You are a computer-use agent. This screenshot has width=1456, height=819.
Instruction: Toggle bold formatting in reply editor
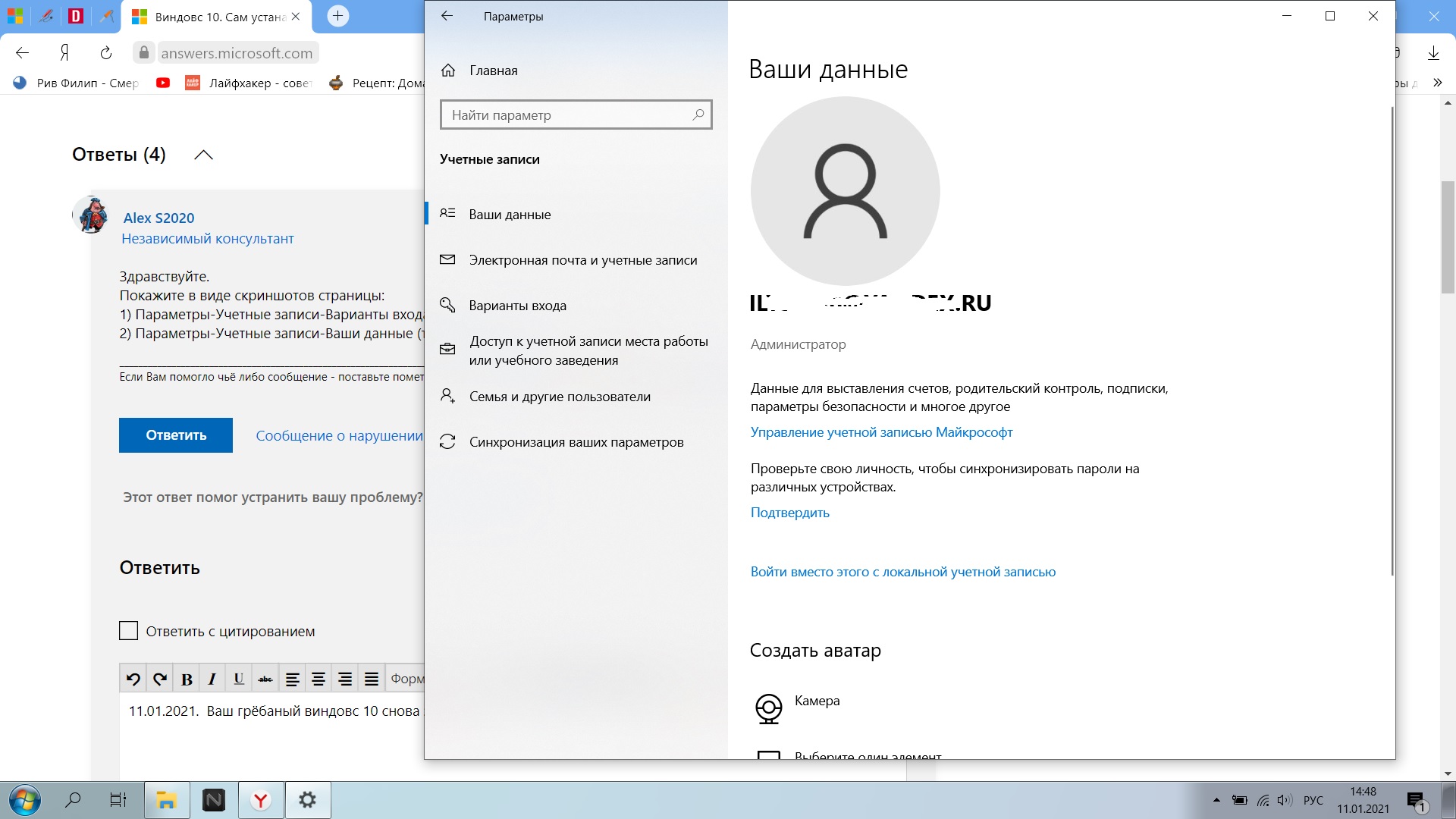tap(187, 679)
